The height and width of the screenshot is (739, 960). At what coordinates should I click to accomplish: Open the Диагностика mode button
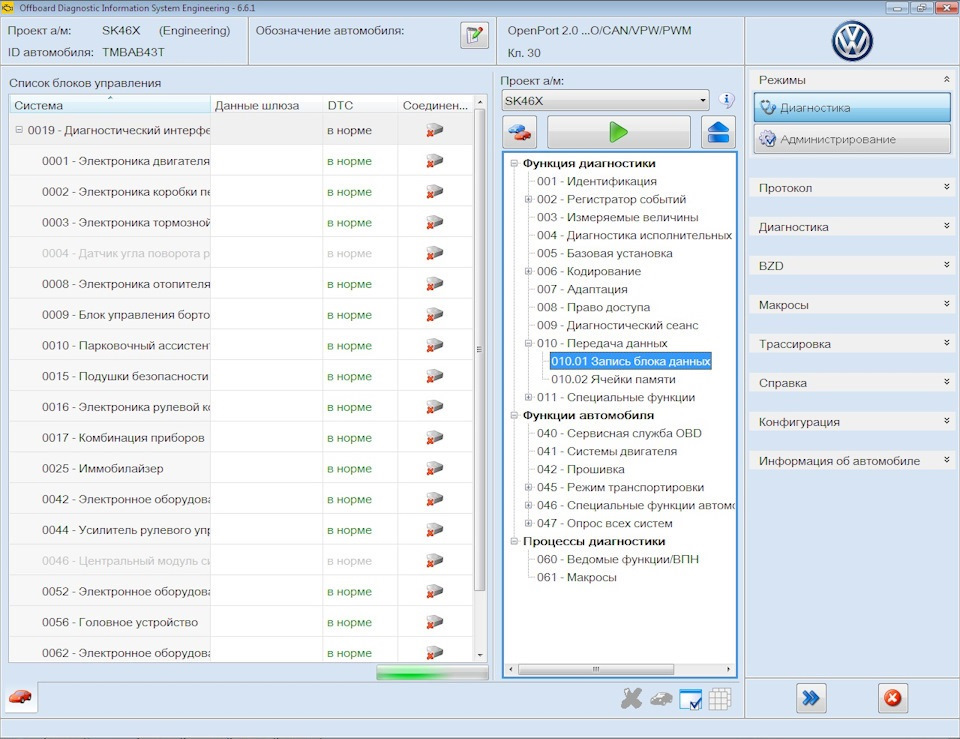852,108
